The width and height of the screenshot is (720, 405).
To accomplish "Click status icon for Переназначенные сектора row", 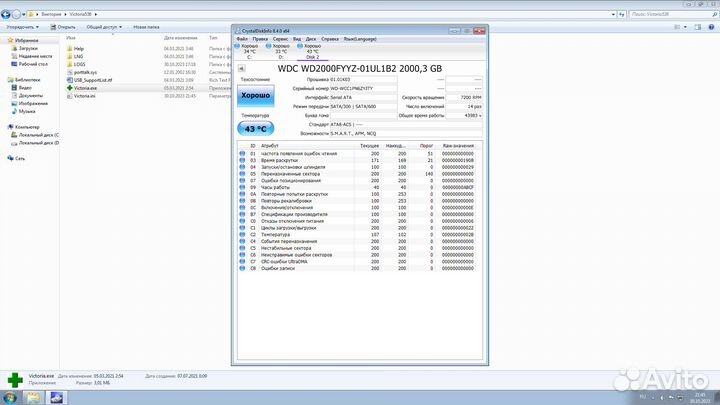I will coord(242,174).
